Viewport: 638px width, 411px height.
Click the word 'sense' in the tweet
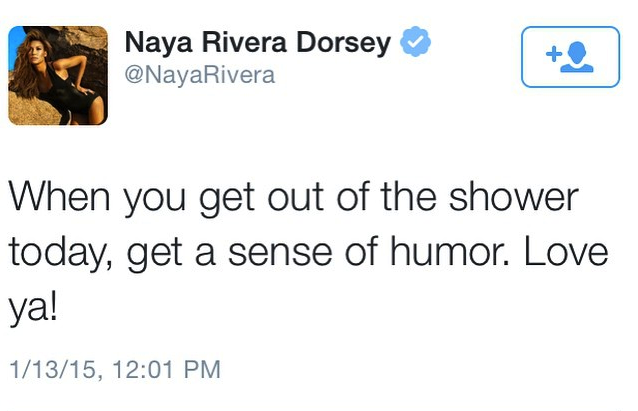click(x=280, y=254)
